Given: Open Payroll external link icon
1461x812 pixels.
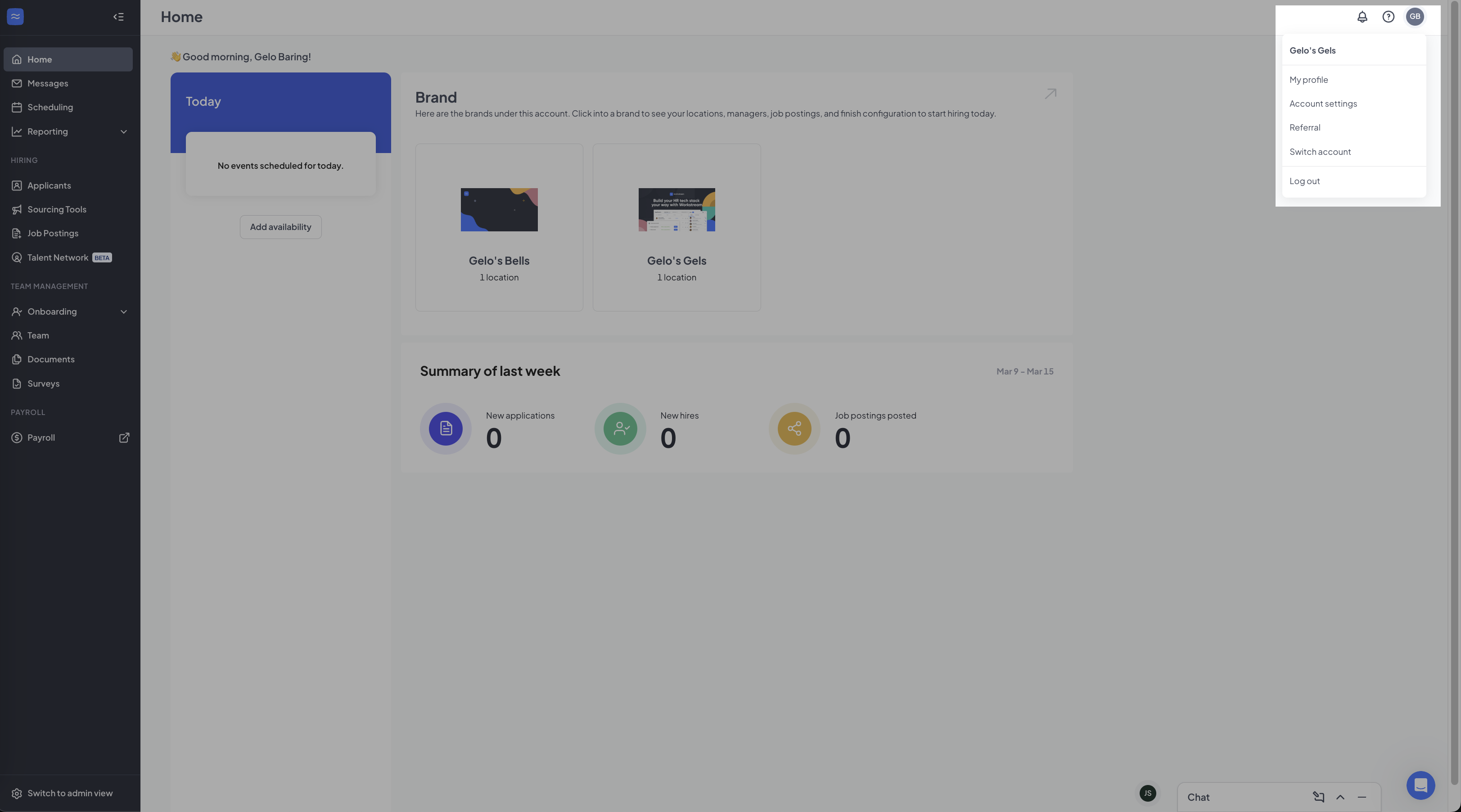Looking at the screenshot, I should (124, 437).
